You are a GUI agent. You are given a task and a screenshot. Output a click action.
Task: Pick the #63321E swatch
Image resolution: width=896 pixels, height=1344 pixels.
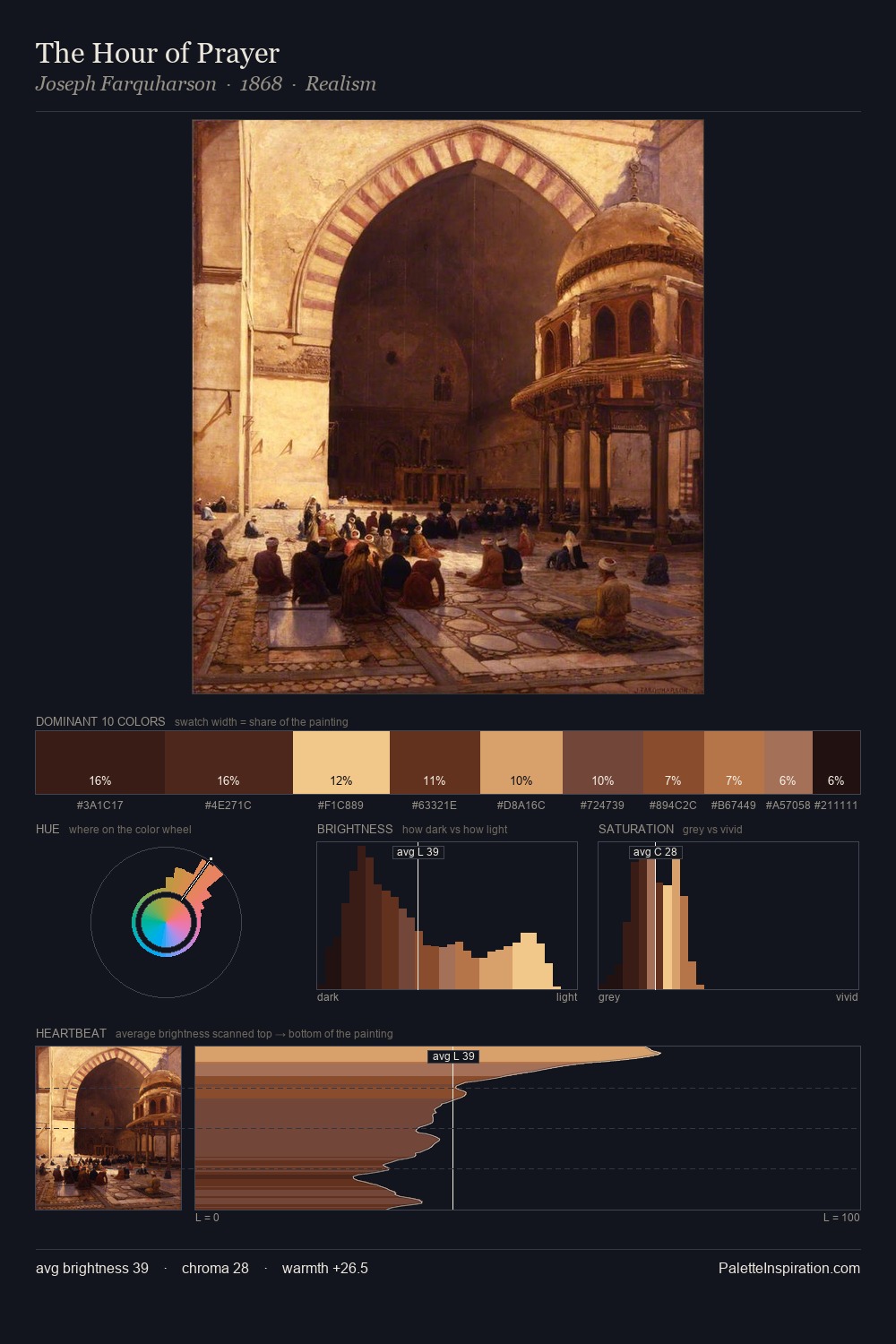point(435,762)
